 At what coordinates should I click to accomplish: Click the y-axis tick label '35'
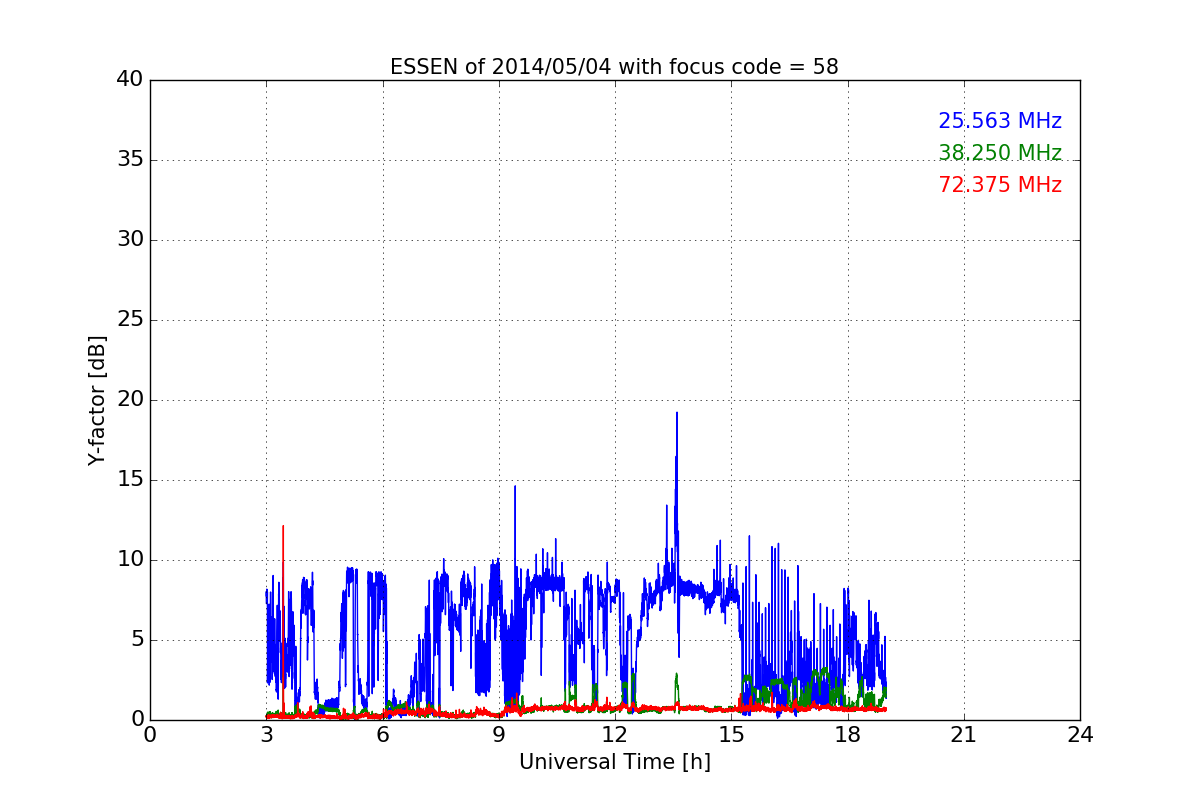pos(130,160)
